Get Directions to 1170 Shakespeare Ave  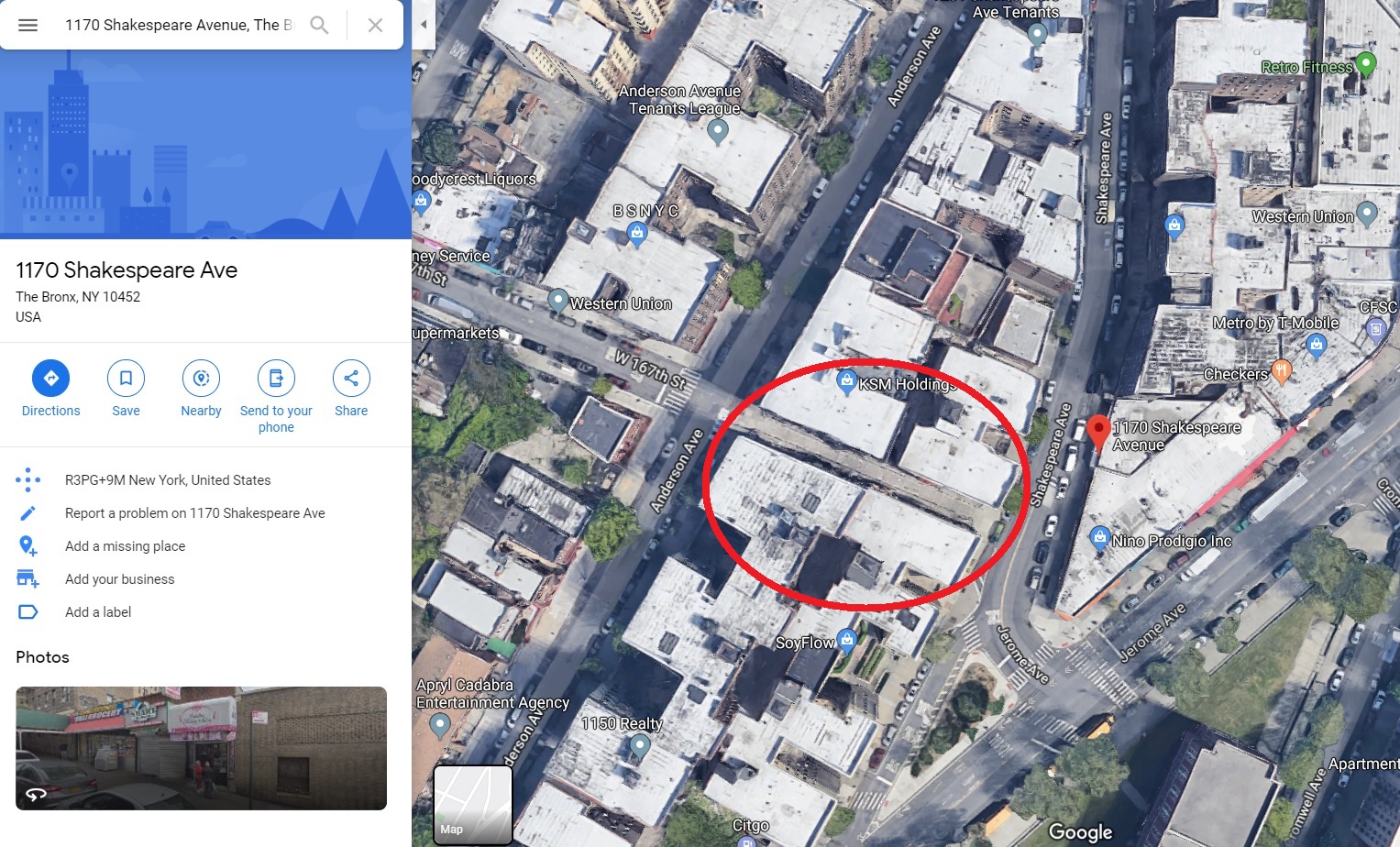tap(50, 390)
